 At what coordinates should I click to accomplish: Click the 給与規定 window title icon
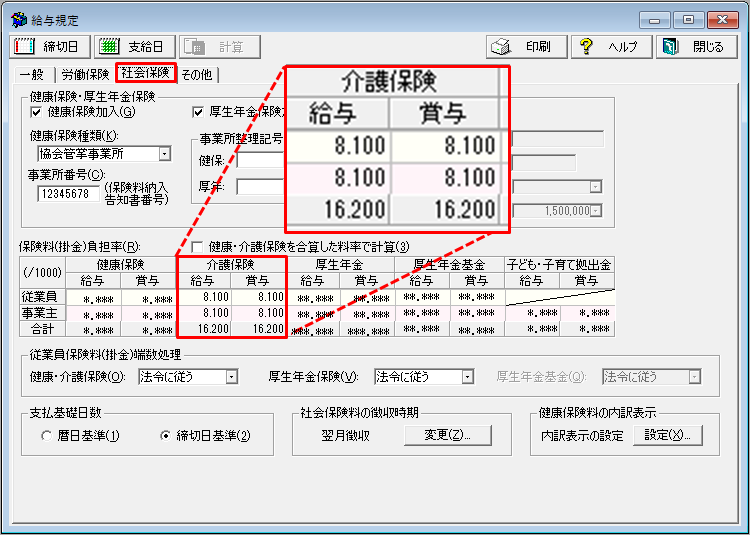pos(18,20)
